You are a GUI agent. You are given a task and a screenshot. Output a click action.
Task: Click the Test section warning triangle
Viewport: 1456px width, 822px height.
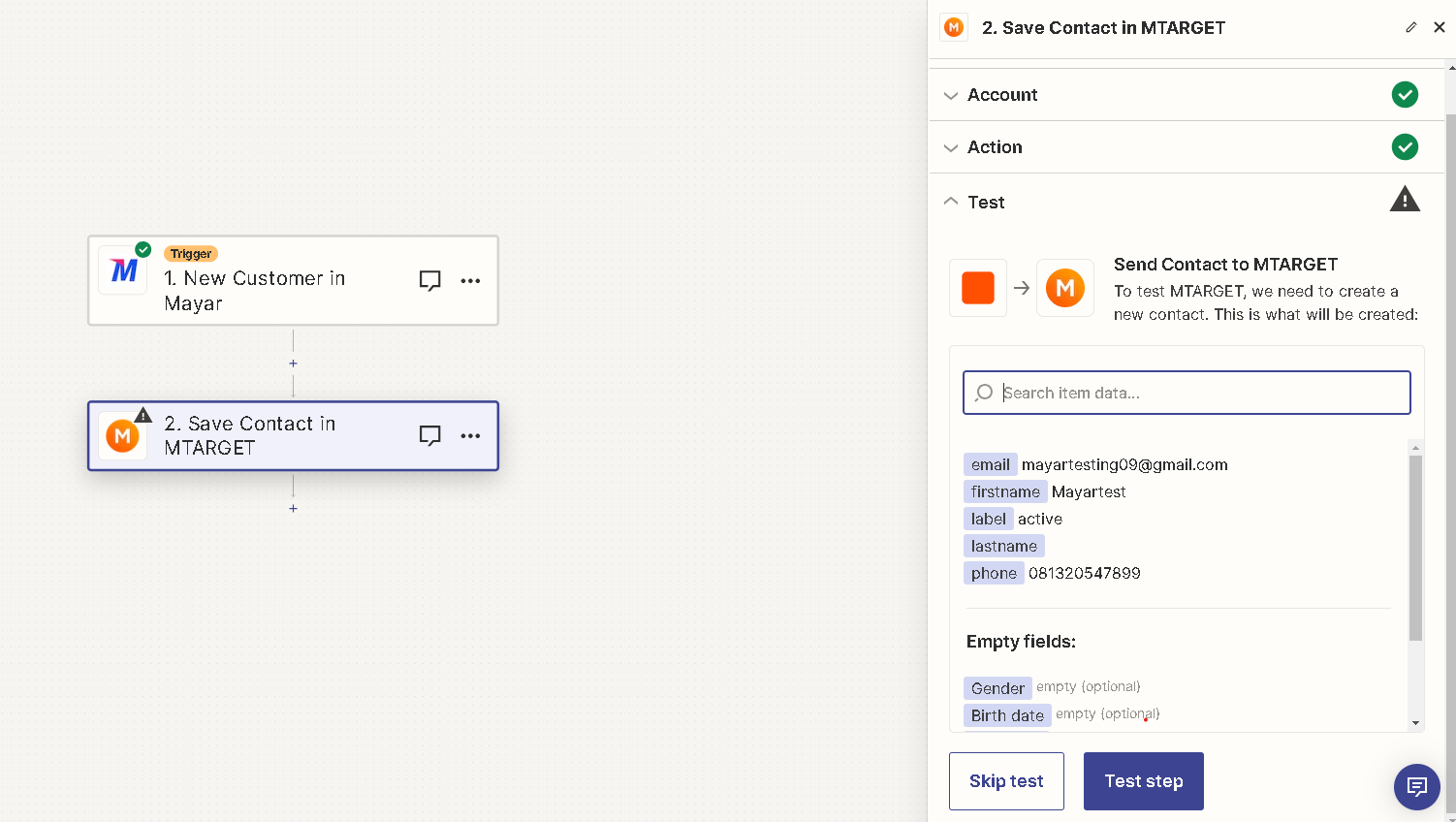1405,200
